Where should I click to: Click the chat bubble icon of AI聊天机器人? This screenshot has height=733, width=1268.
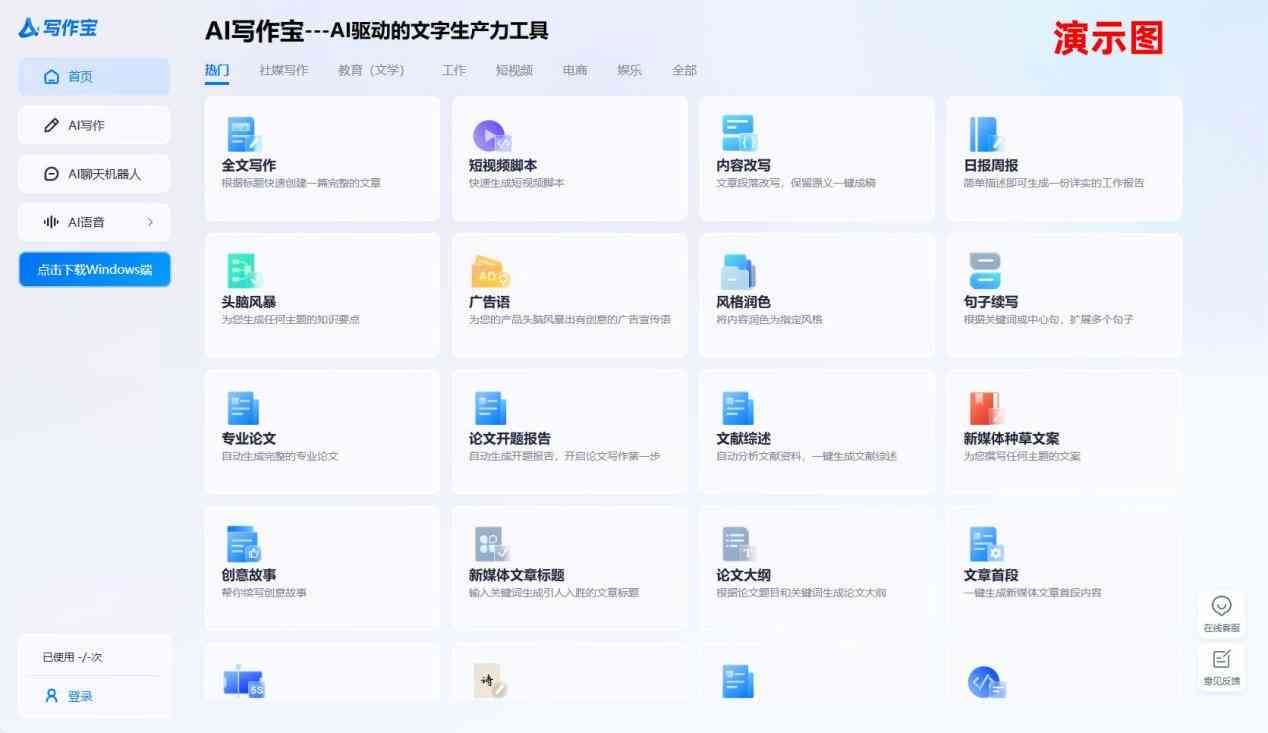pyautogui.click(x=52, y=174)
